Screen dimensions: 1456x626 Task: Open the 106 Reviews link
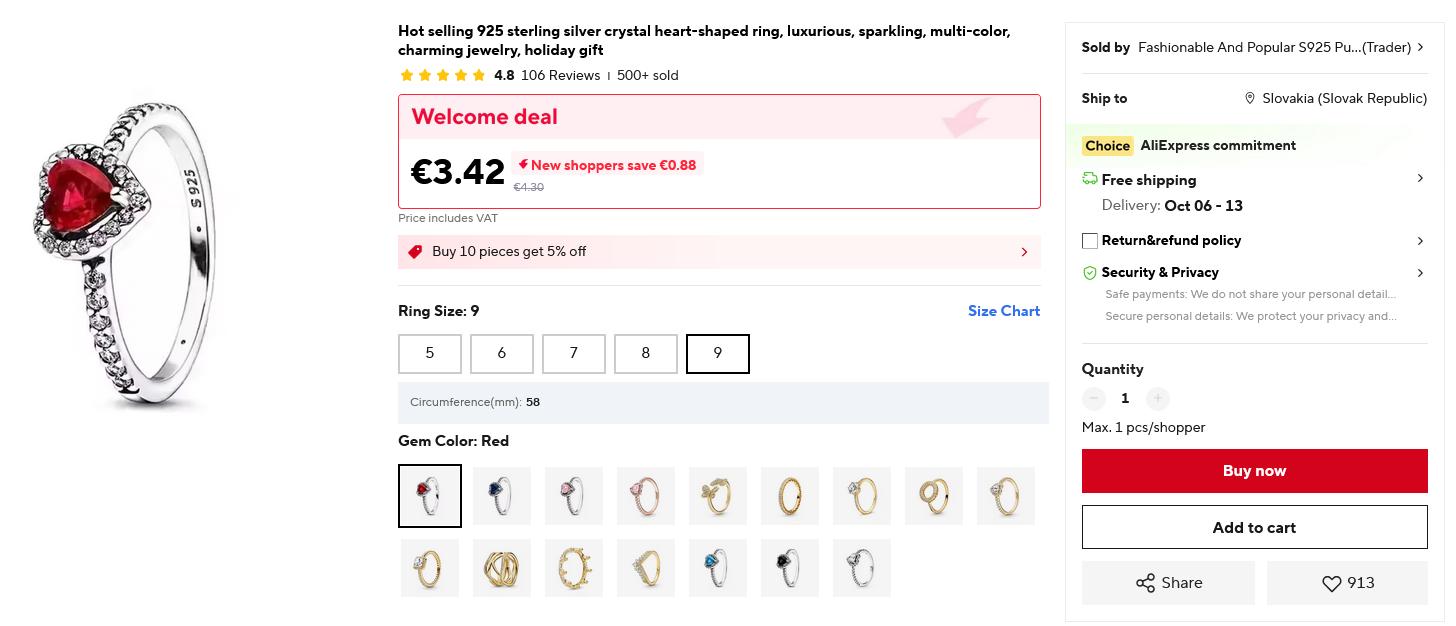560,75
